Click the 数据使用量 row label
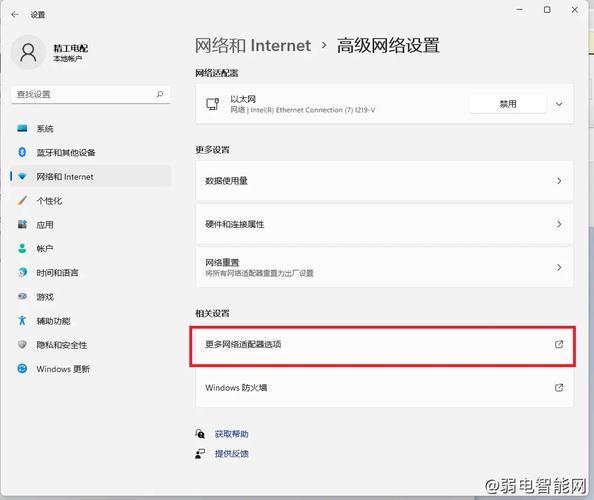Image resolution: width=594 pixels, height=500 pixels. [x=226, y=181]
